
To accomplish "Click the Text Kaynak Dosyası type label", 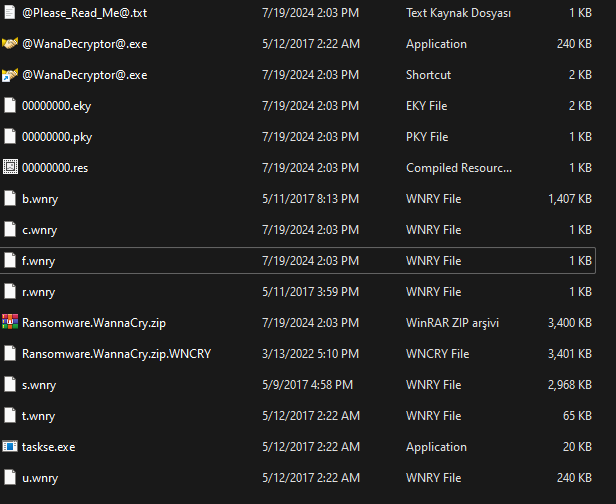I will (x=458, y=13).
